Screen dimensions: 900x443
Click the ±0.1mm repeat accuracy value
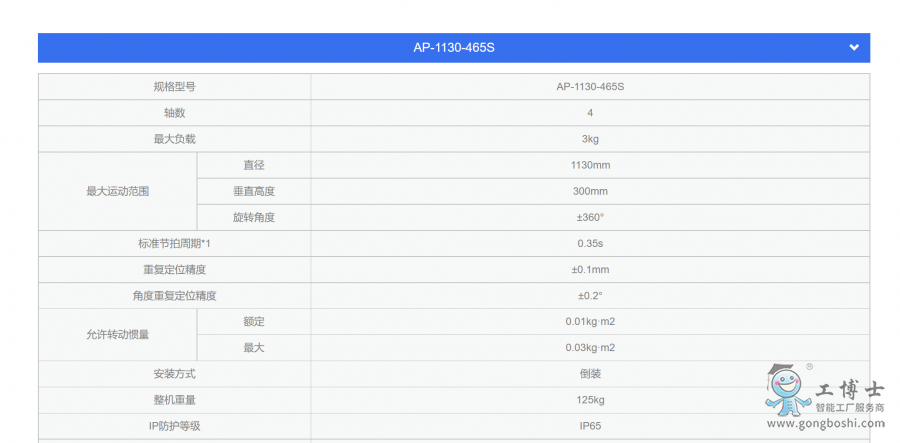click(x=590, y=269)
